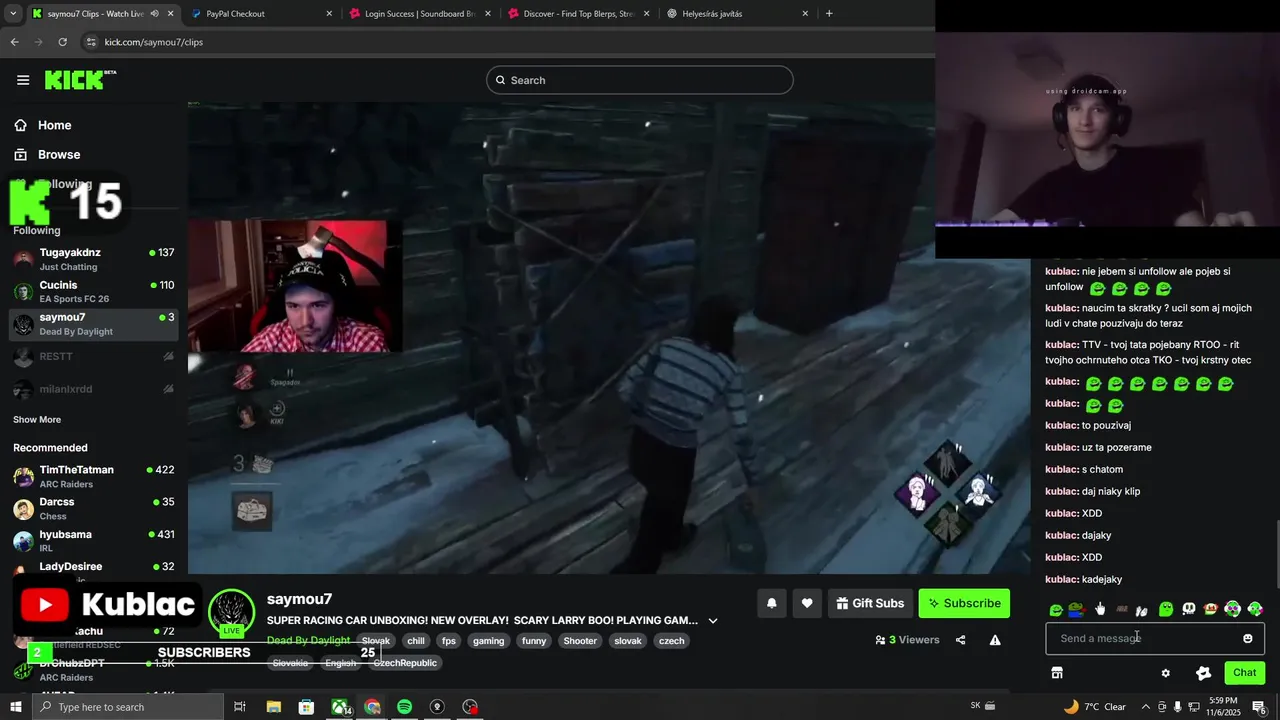Click the Slovak tag
This screenshot has width=1280, height=720.
[376, 641]
